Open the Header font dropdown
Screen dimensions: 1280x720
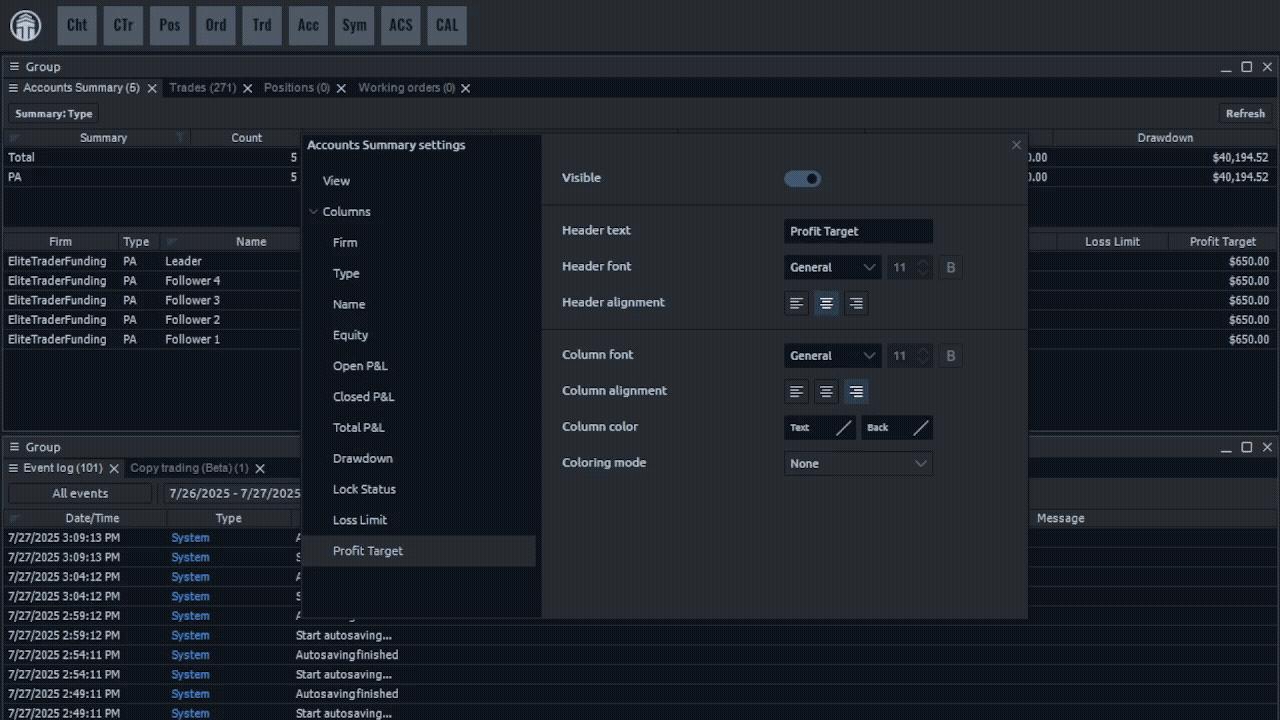[x=832, y=268]
